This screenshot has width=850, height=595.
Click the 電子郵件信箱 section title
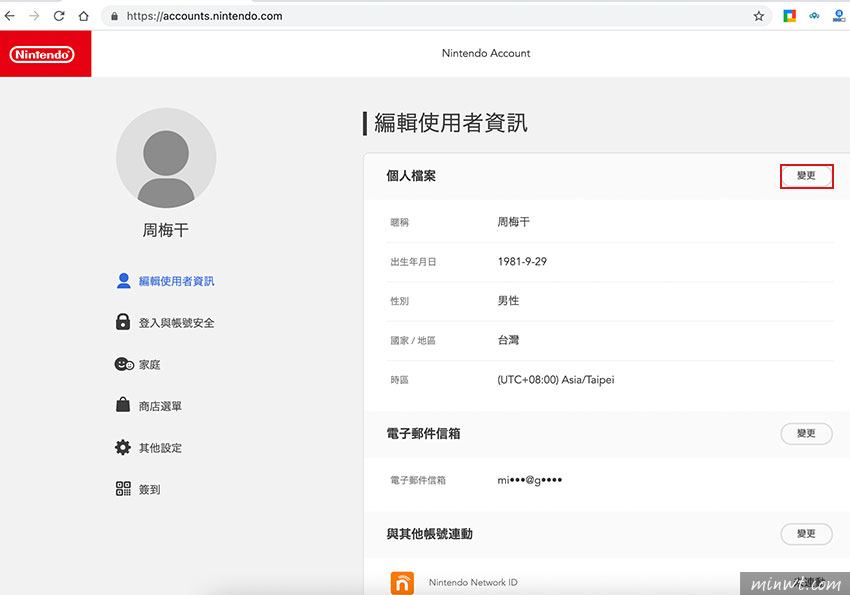click(423, 434)
